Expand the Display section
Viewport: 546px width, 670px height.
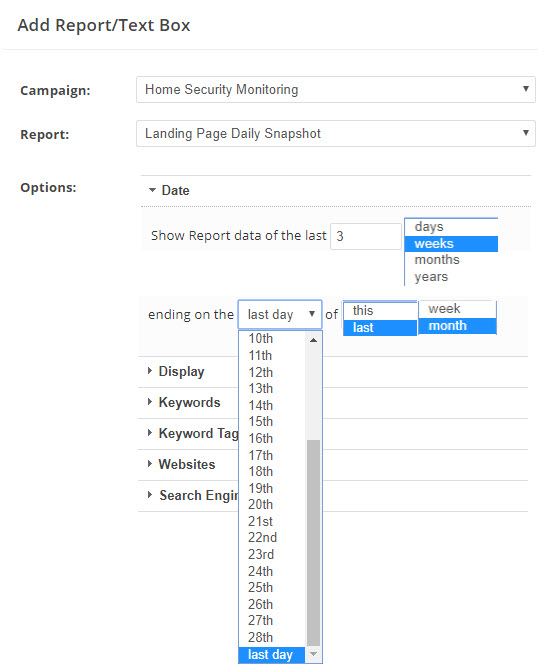tap(176, 371)
